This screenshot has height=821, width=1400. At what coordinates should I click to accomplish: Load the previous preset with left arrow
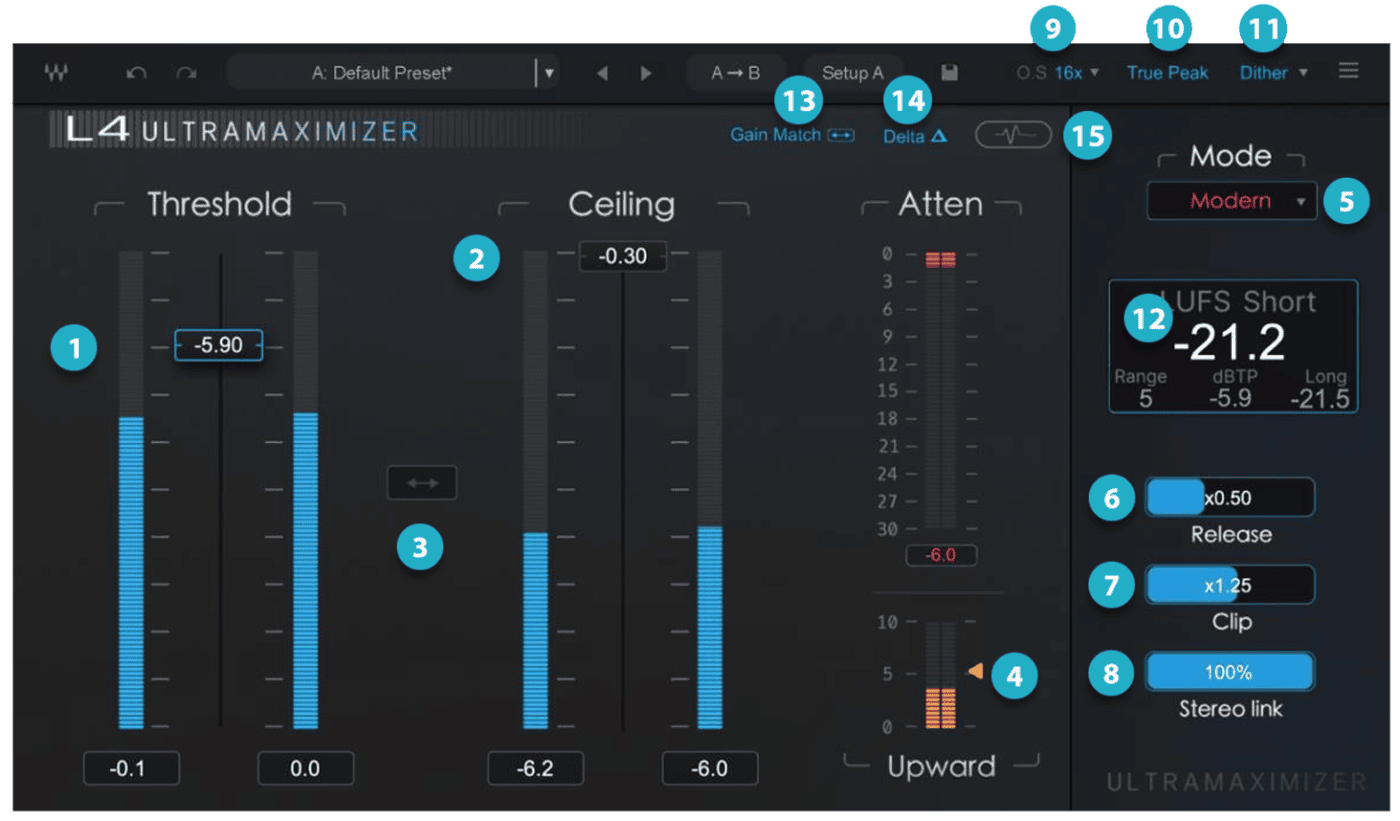point(602,73)
